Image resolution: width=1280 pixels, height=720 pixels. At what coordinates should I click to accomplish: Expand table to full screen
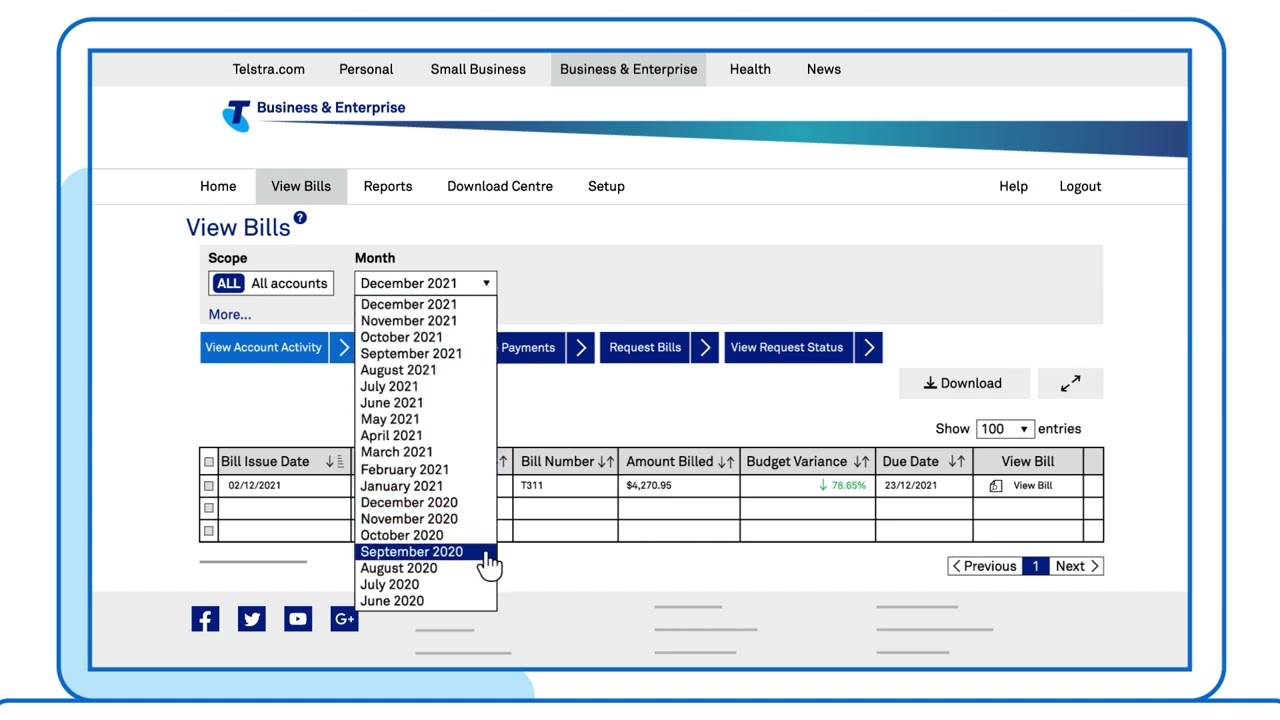pos(1070,383)
